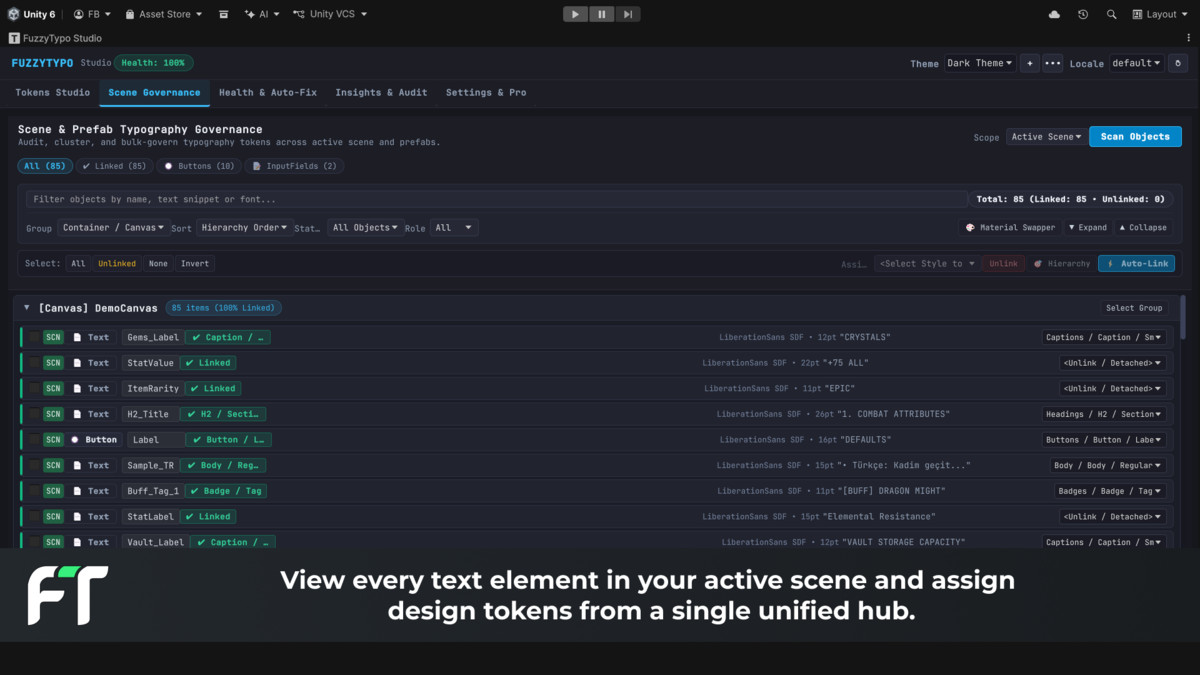Image resolution: width=1200 pixels, height=675 pixels.
Task: Click the Step frame button
Action: [627, 14]
